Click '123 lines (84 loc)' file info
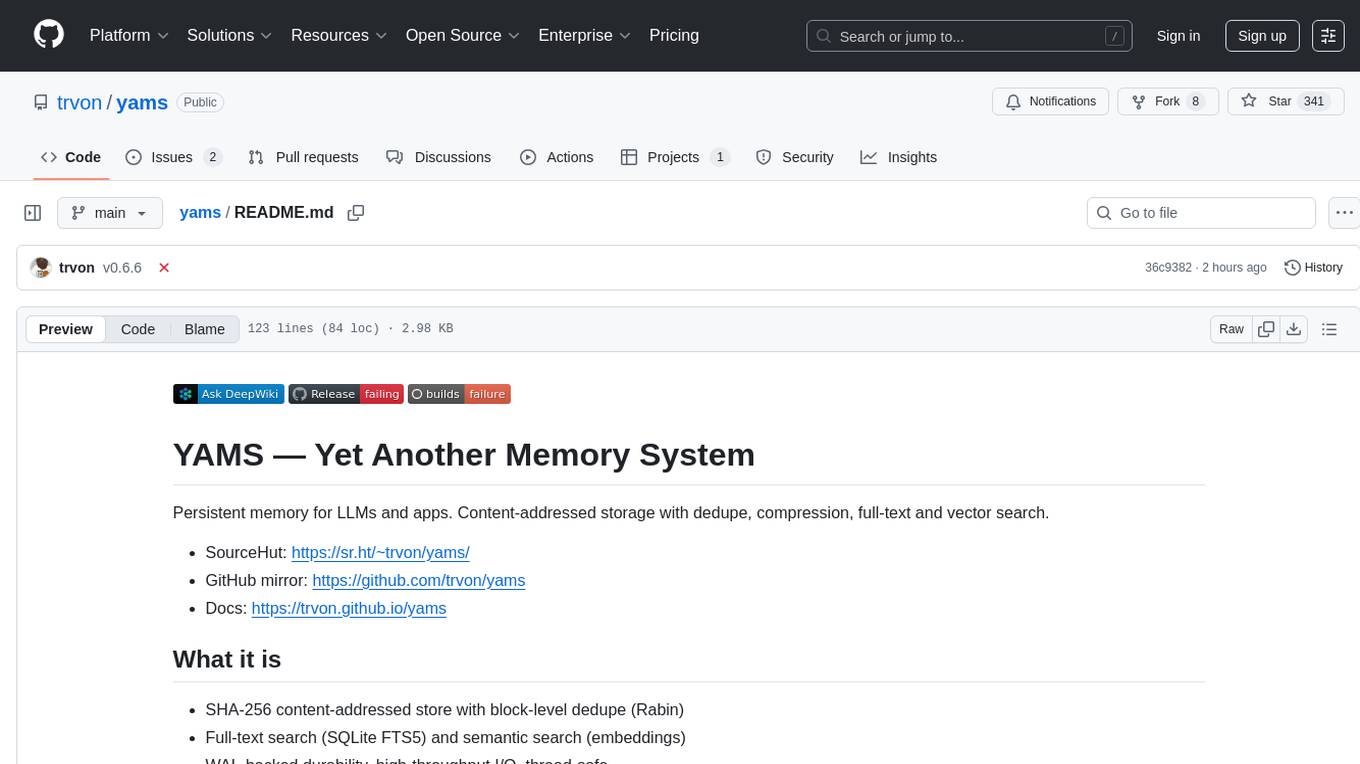This screenshot has width=1360, height=764. tap(312, 329)
